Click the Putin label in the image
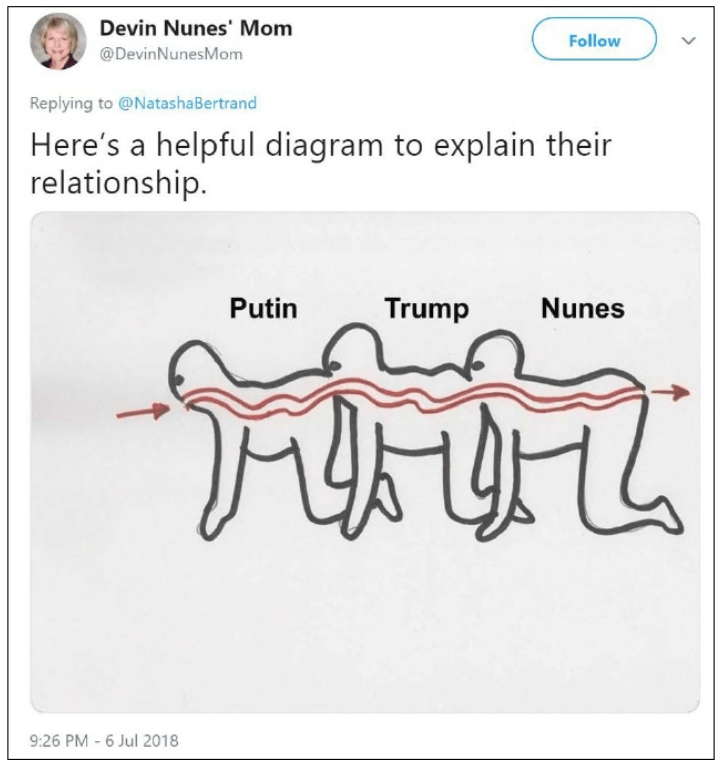The image size is (719, 767). pos(263,309)
